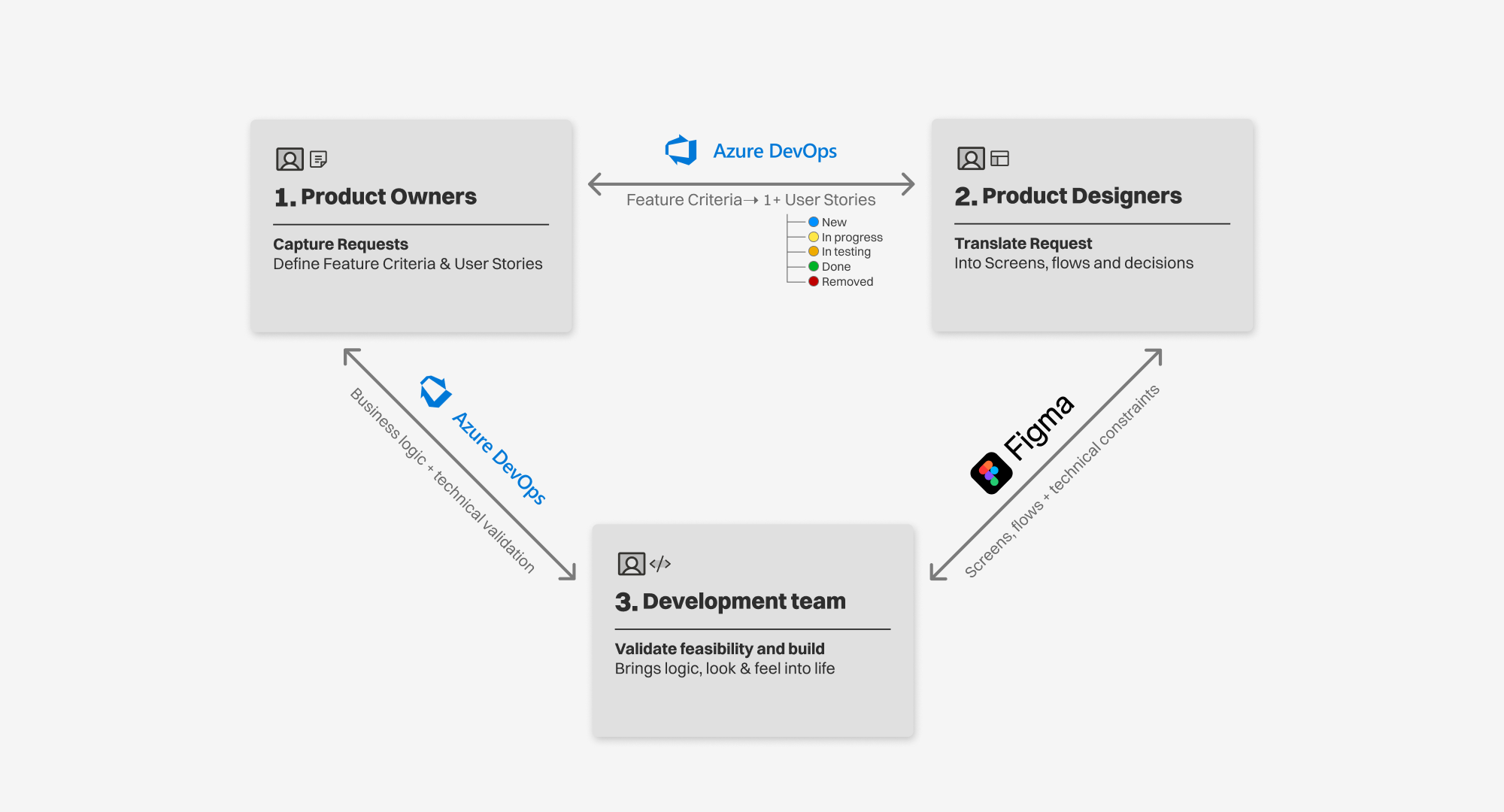Click the 'In progress' status label
This screenshot has height=812, width=1504.
pyautogui.click(x=852, y=238)
